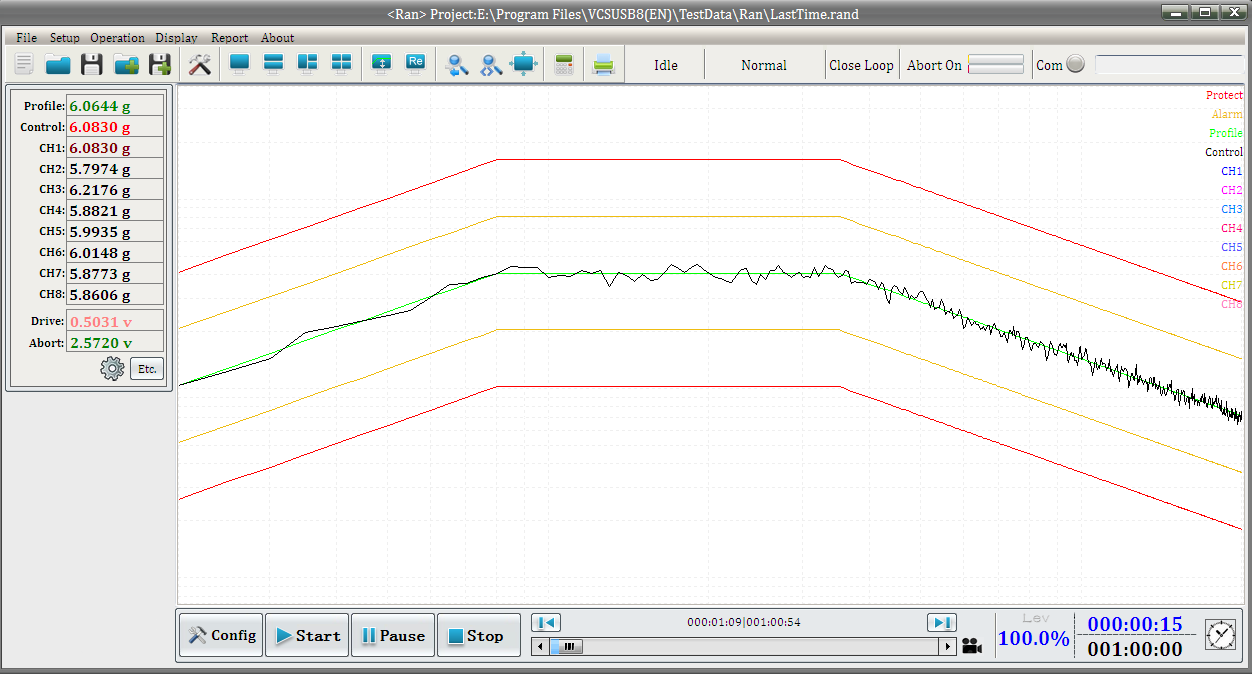The image size is (1252, 674).
Task: Open the Report menu
Action: click(229, 38)
